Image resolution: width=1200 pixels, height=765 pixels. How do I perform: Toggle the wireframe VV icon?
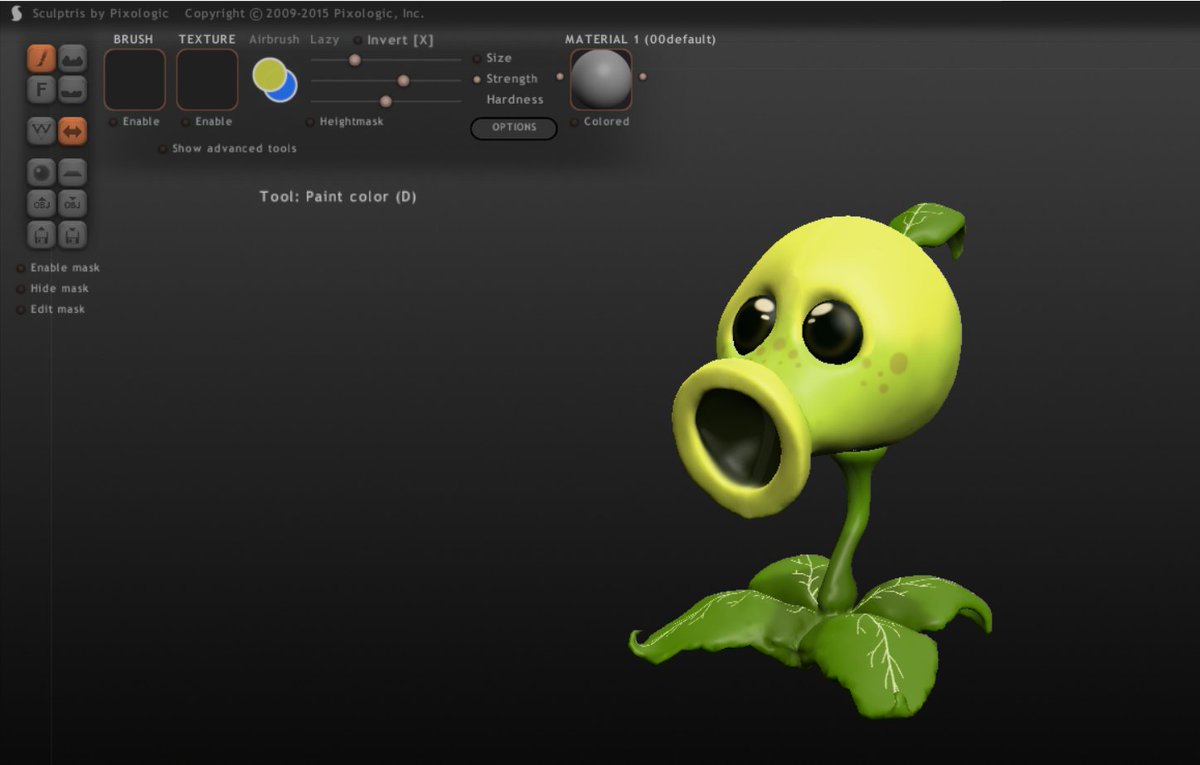click(41, 131)
